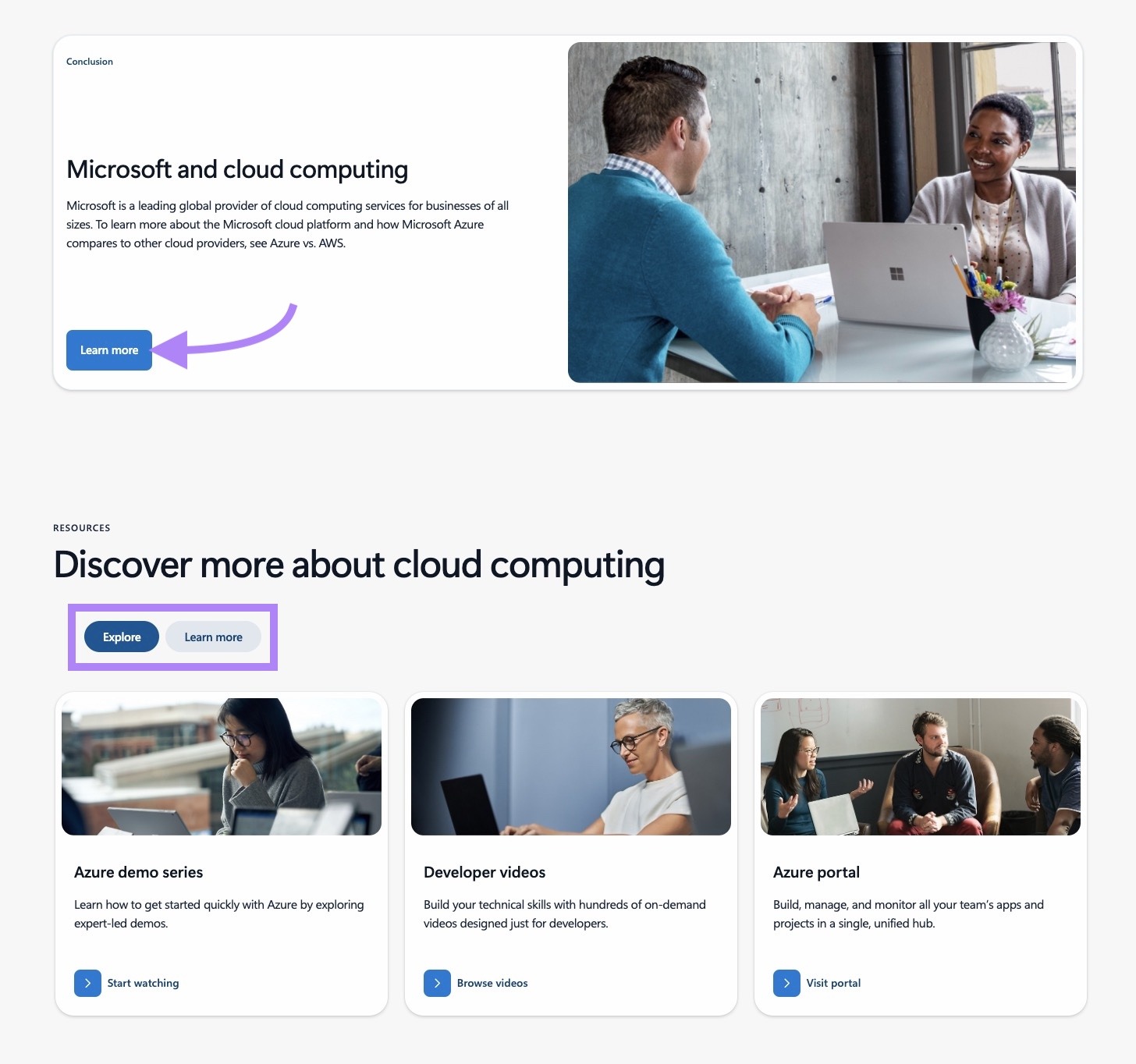Click the RESOURCES label
The height and width of the screenshot is (1064, 1136).
point(81,527)
